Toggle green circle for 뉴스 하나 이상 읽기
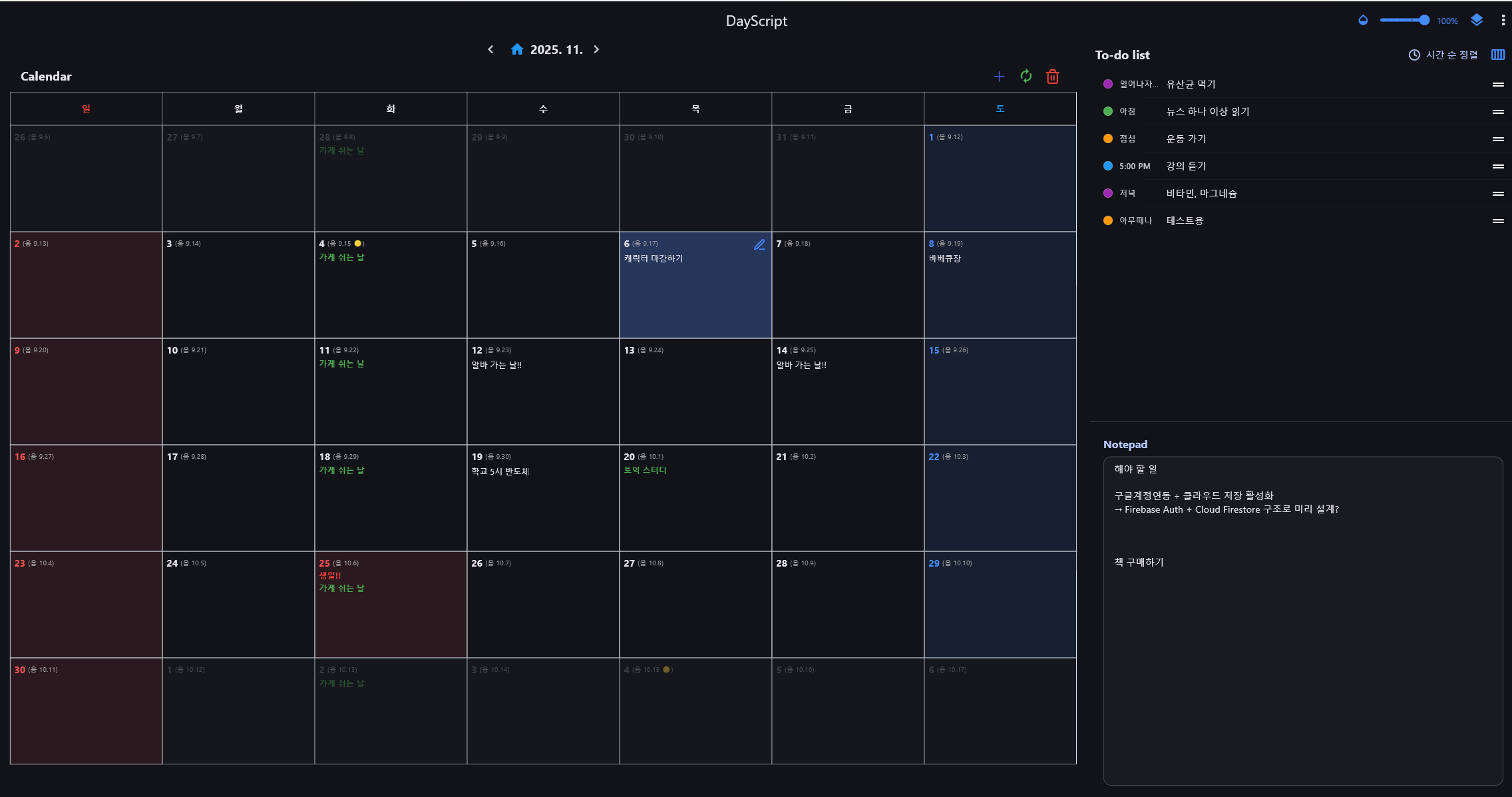Viewport: 1512px width, 797px height. click(x=1108, y=111)
